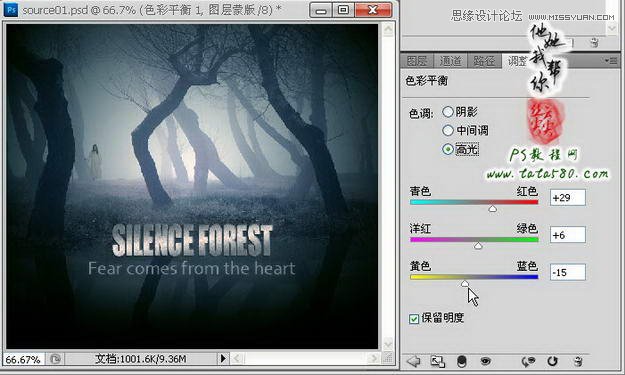Viewport: 625px width, 375px height.
Task: Click the cyan-red value field showing +29
Action: click(x=568, y=198)
